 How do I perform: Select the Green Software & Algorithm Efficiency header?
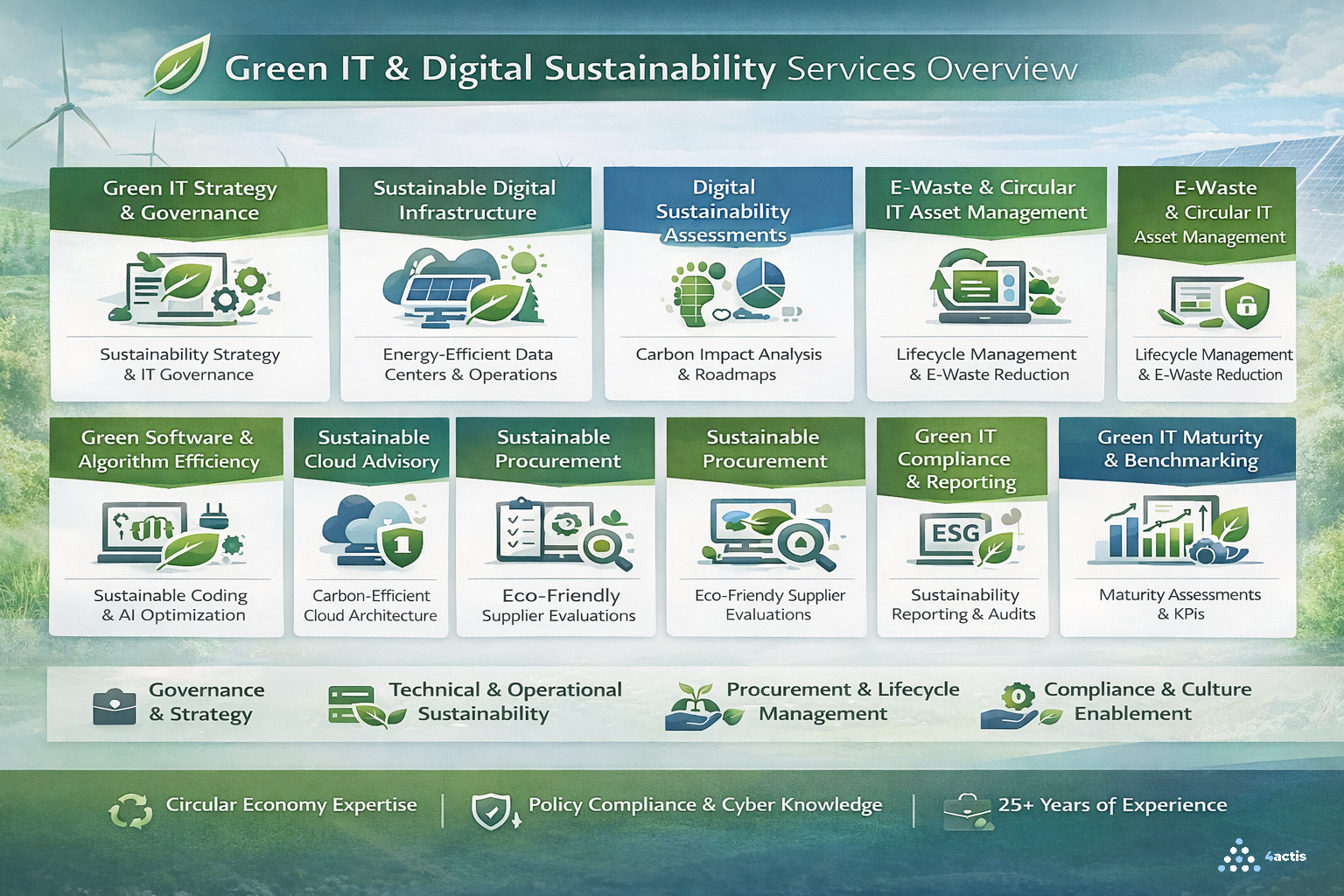point(167,449)
